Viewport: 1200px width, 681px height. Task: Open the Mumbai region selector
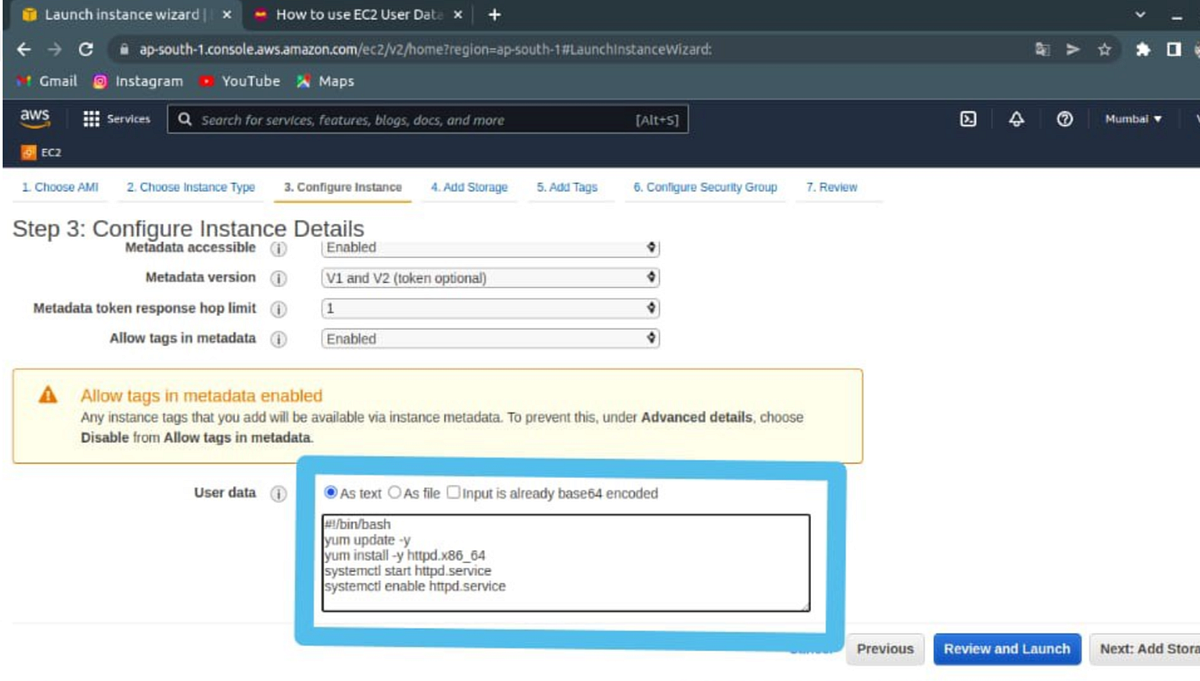tap(1133, 118)
